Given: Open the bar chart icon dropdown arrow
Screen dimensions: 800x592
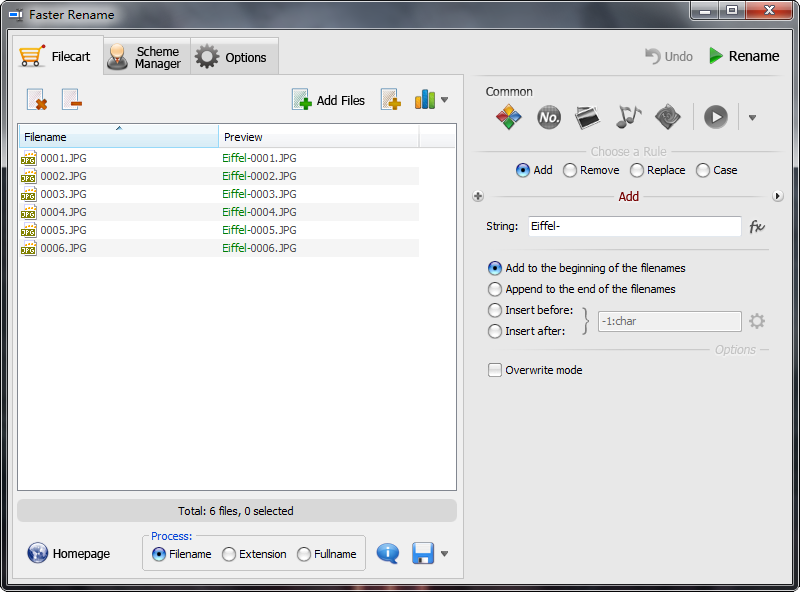Looking at the screenshot, I should pyautogui.click(x=444, y=100).
